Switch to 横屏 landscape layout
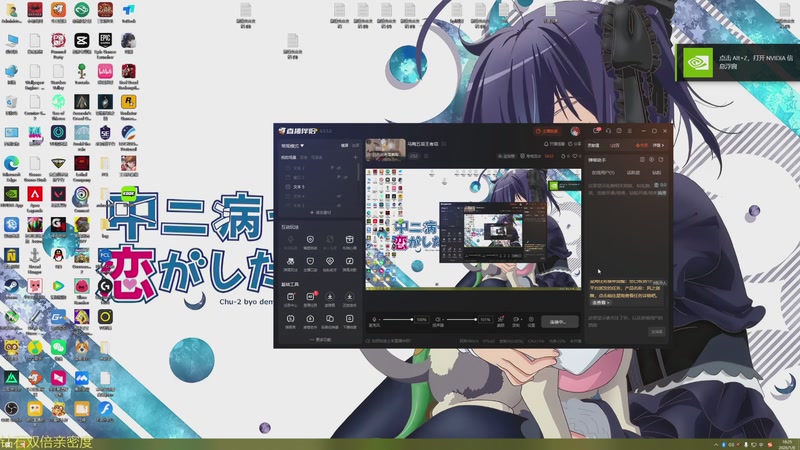Screen dimensions: 800x450 pos(344,145)
